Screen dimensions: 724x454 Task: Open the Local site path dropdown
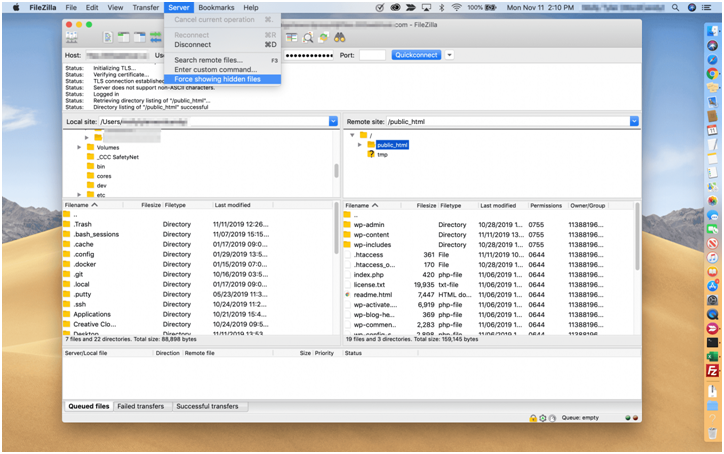click(333, 121)
